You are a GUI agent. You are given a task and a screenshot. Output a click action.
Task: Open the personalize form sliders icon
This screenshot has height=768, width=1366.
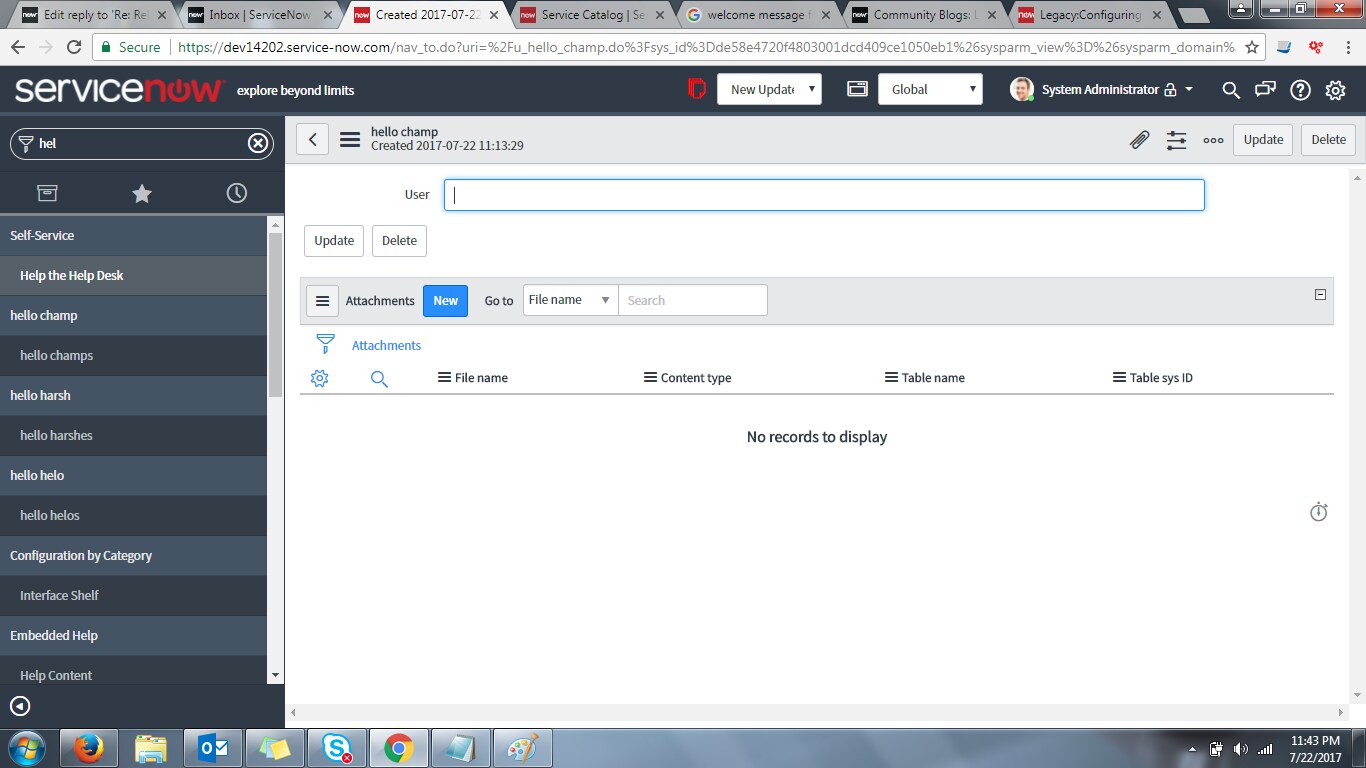coord(1176,140)
